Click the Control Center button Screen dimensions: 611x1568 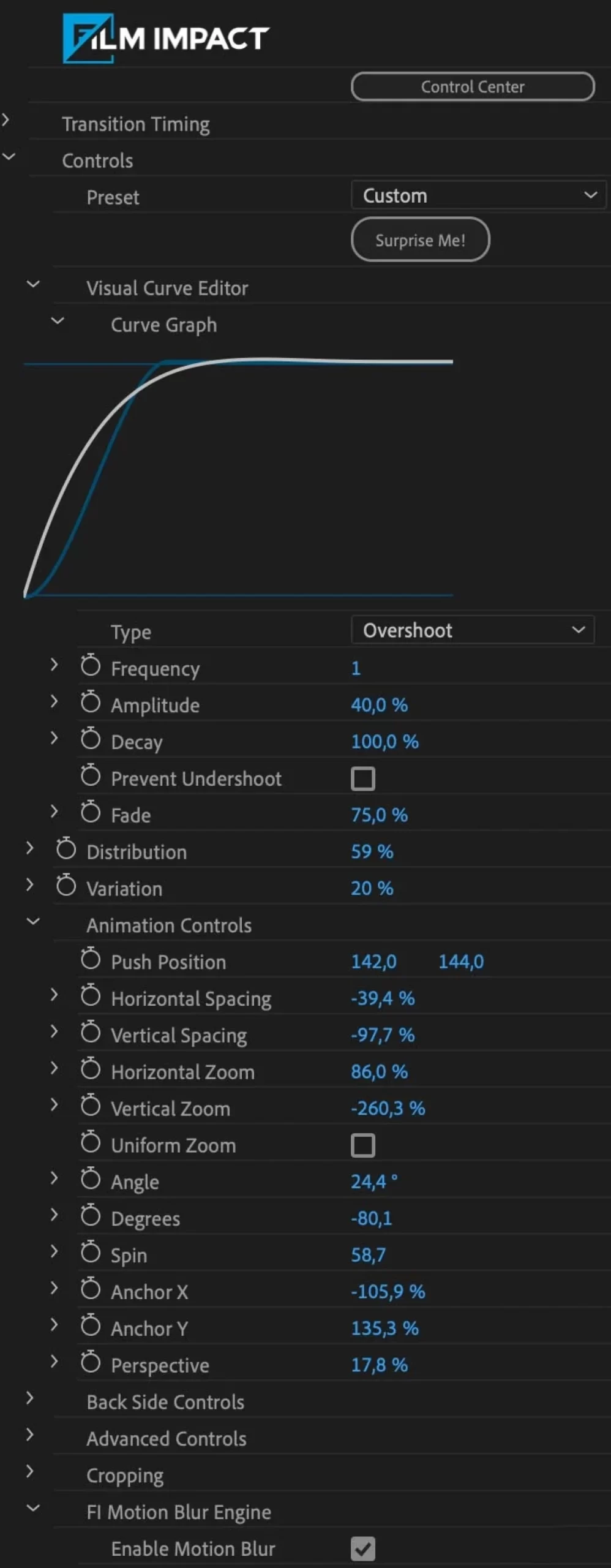pyautogui.click(x=472, y=87)
